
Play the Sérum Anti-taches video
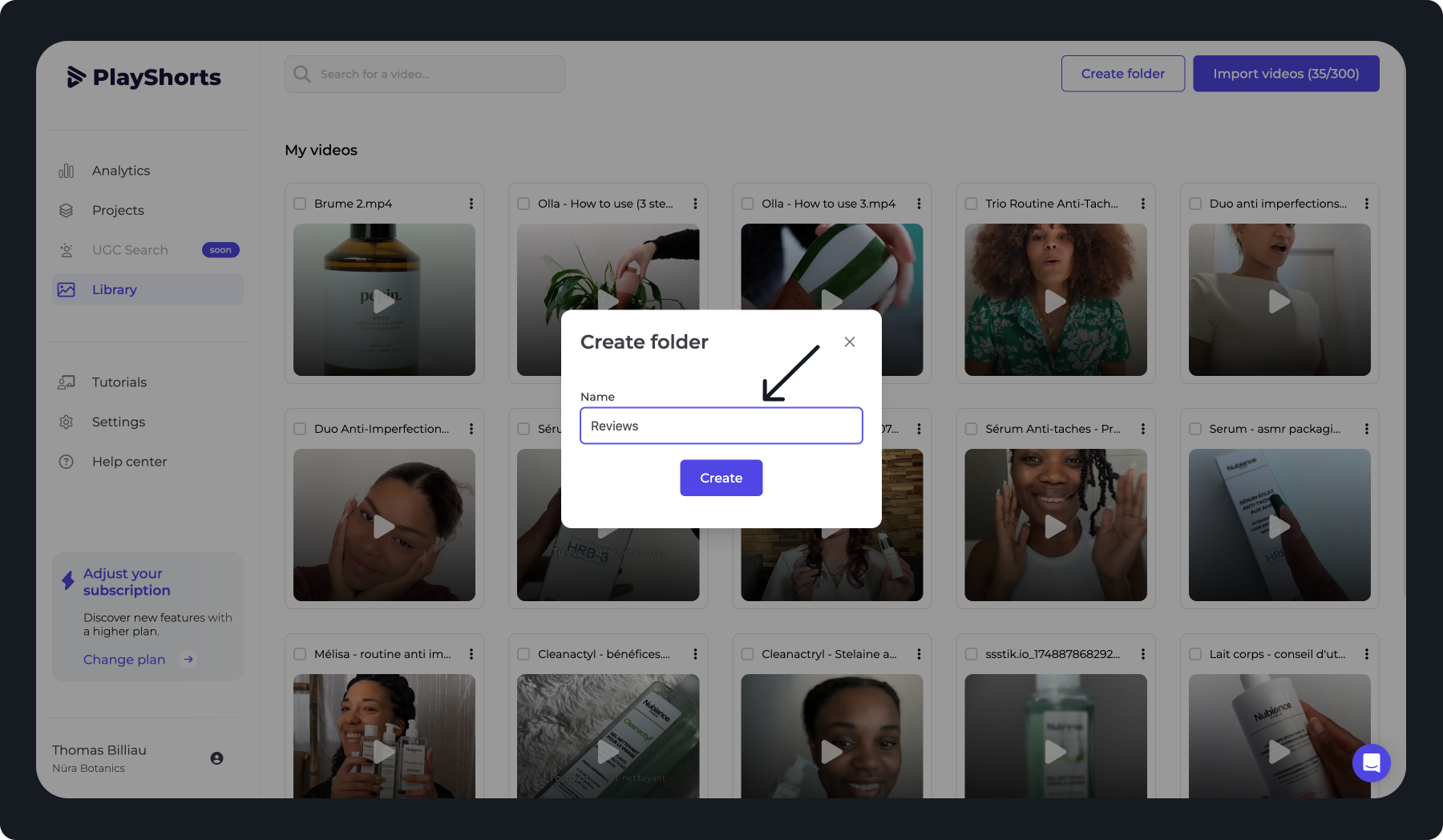(1055, 527)
